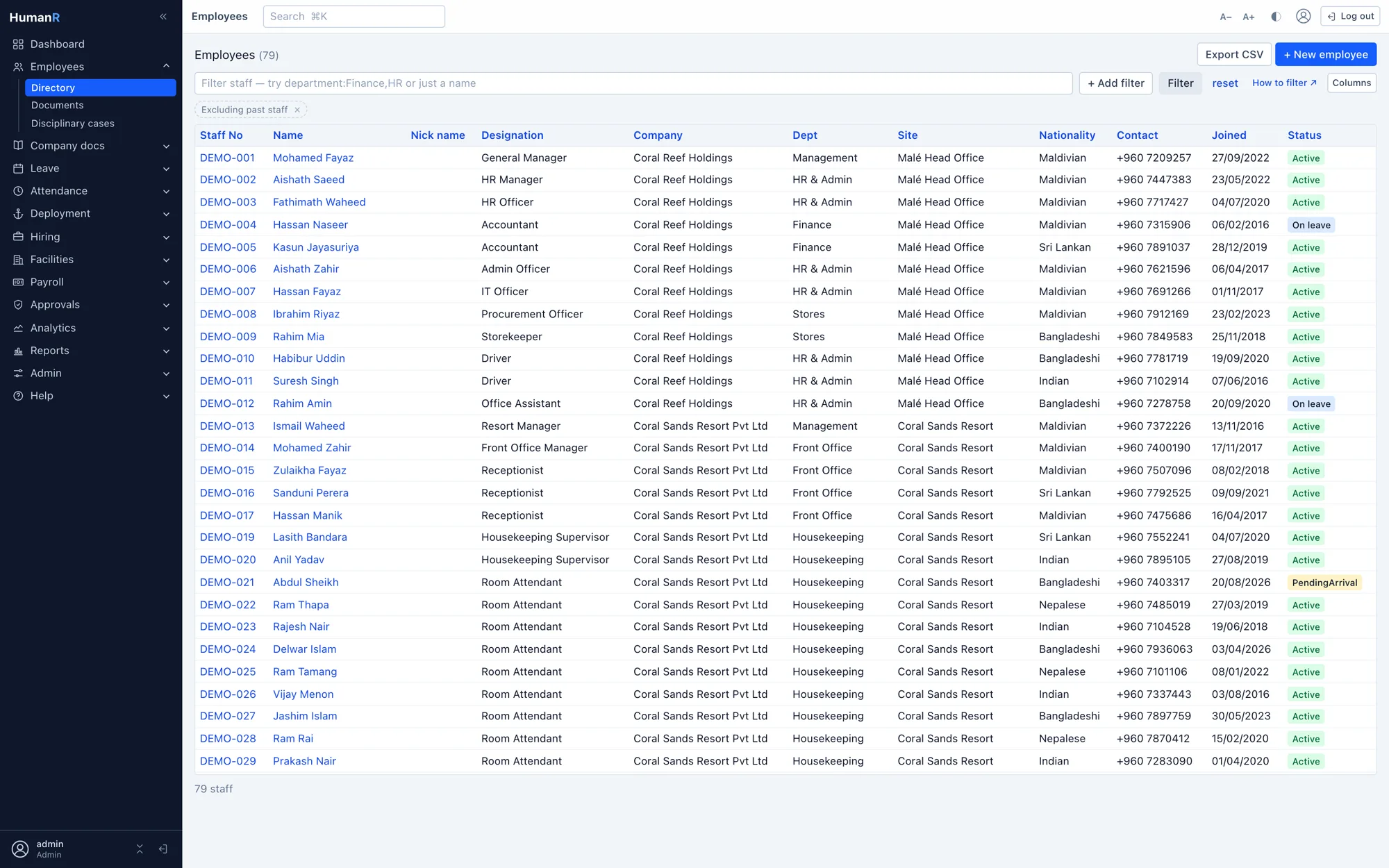Sort by the Nationality column header
Screen dimensions: 1389x868
point(1067,135)
